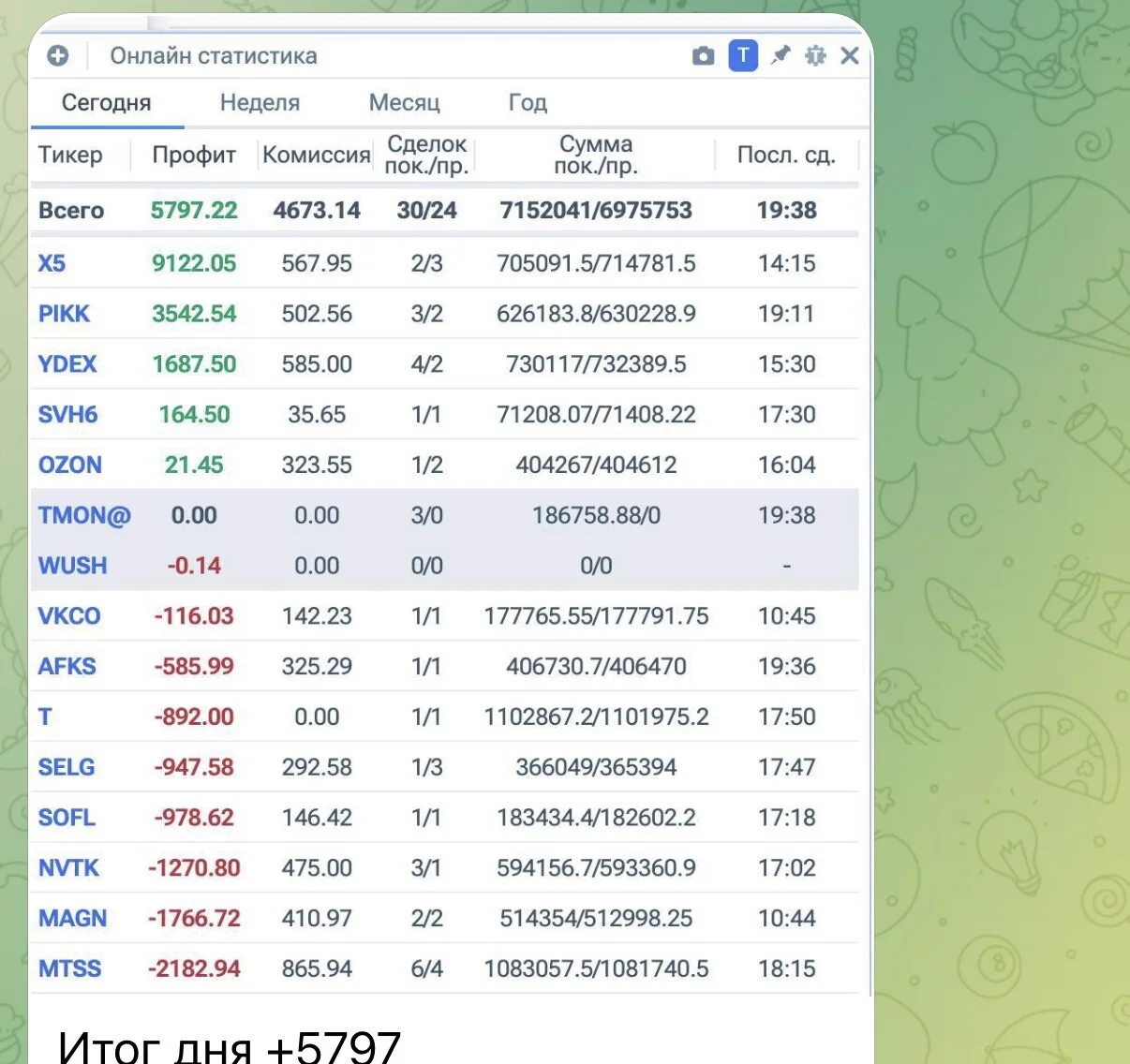Take a snapshot with the camera icon
Screen dimensions: 1130x1064
tap(703, 56)
